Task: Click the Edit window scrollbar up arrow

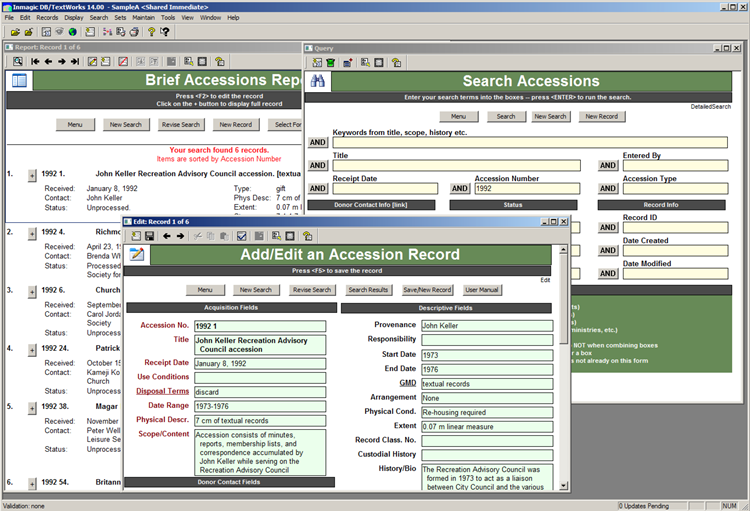Action: tap(563, 250)
